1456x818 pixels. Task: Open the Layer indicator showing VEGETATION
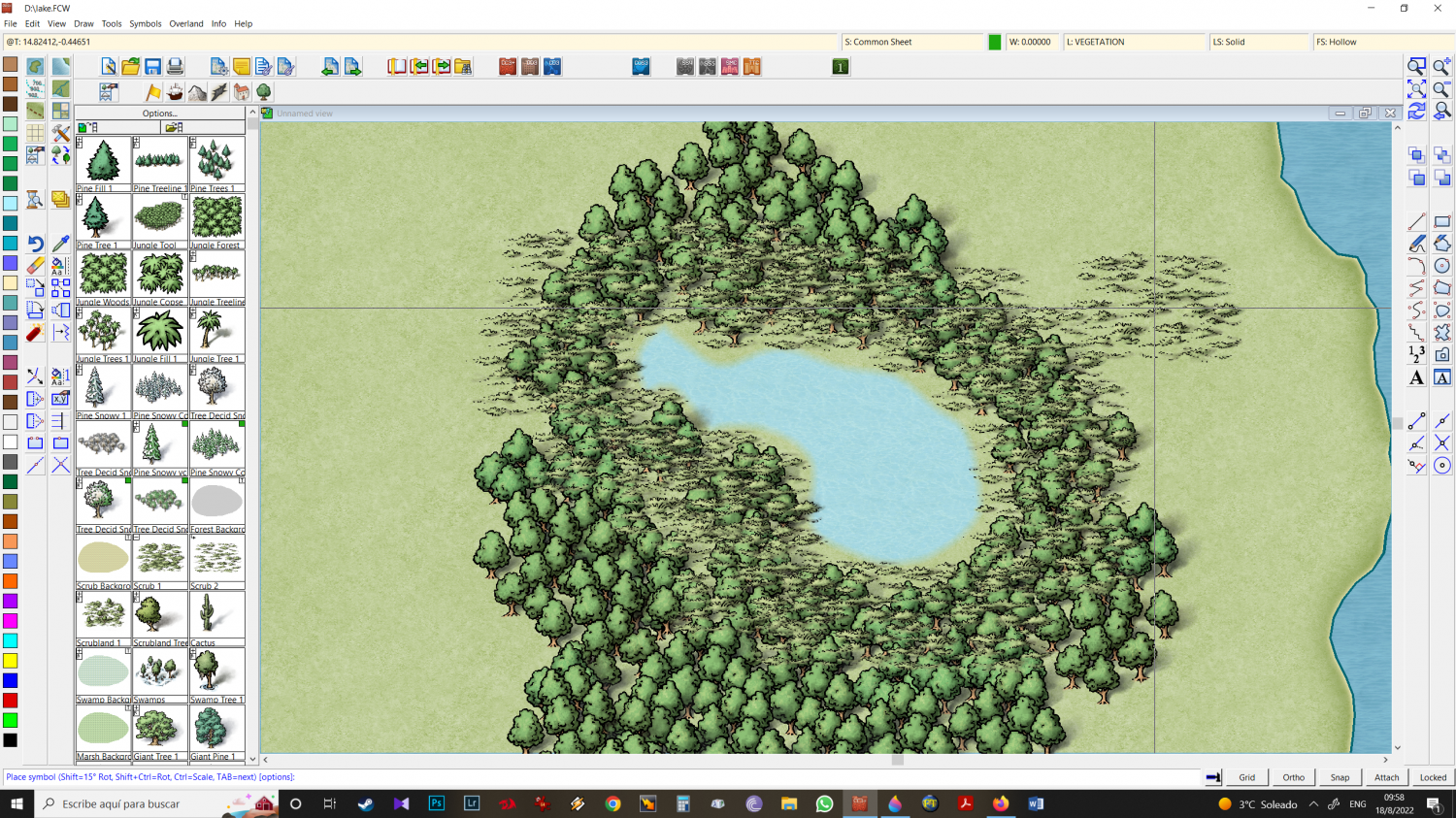(1135, 42)
